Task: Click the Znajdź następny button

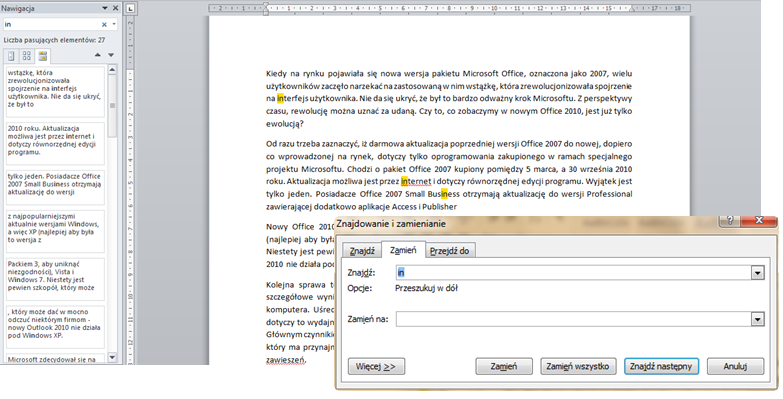Action: click(661, 366)
